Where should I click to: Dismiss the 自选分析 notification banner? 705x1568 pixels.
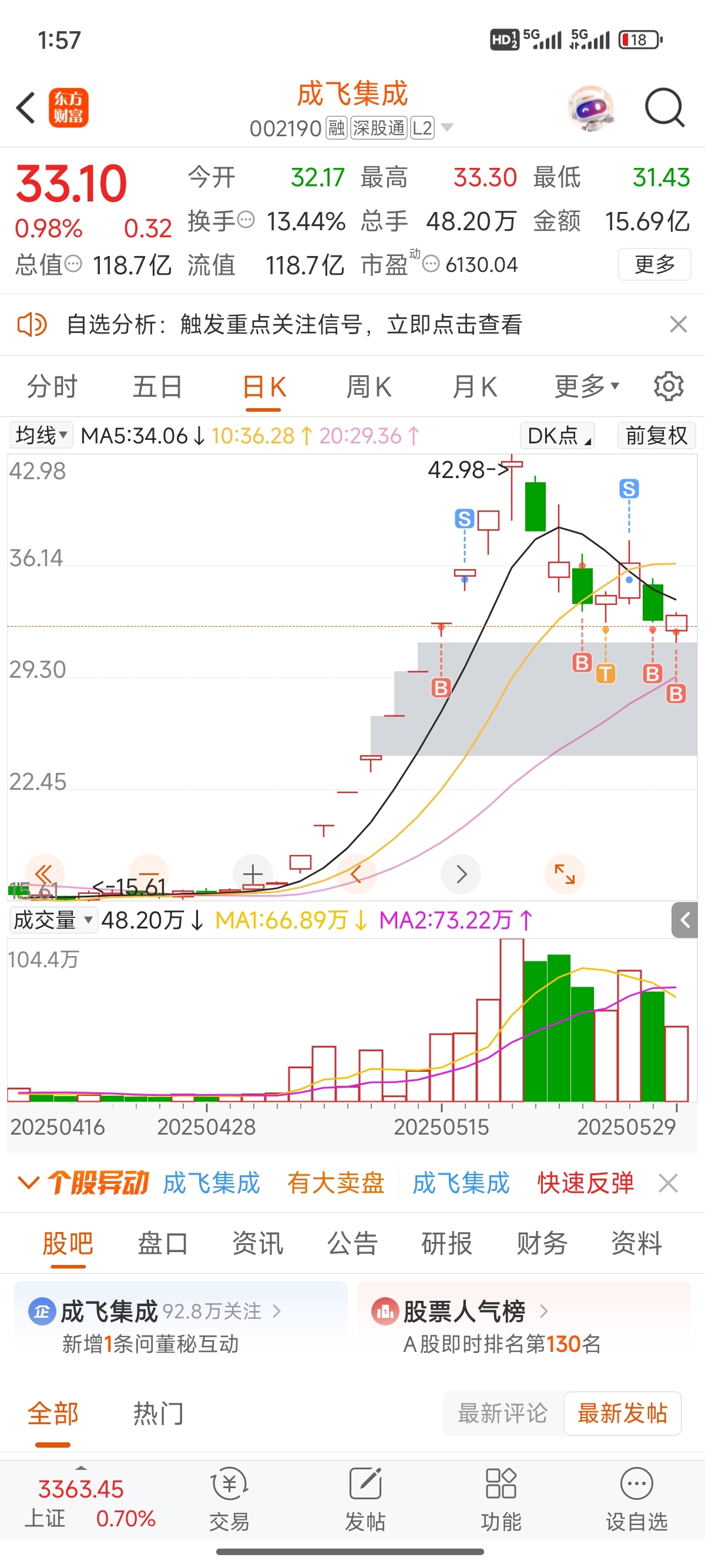click(678, 324)
